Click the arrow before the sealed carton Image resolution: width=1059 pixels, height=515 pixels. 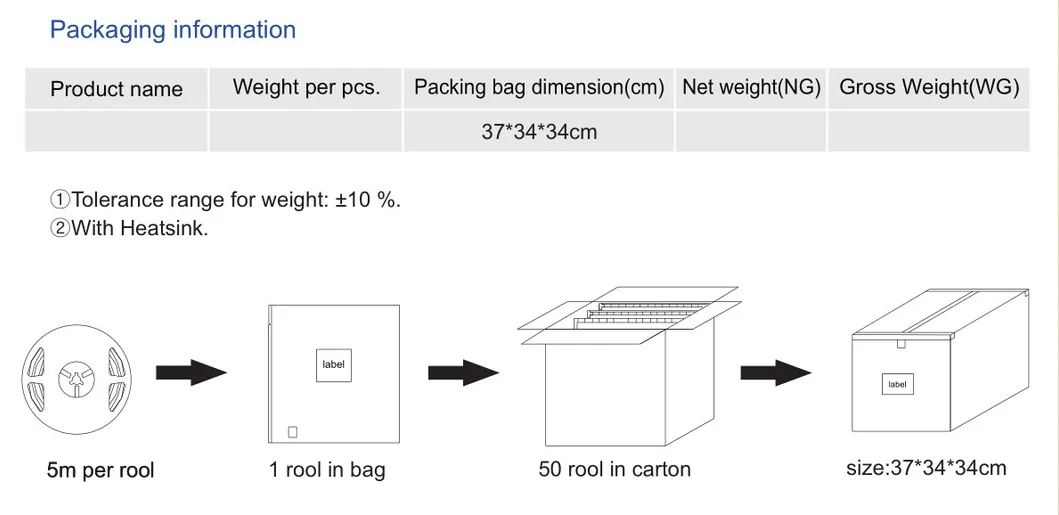click(x=774, y=373)
